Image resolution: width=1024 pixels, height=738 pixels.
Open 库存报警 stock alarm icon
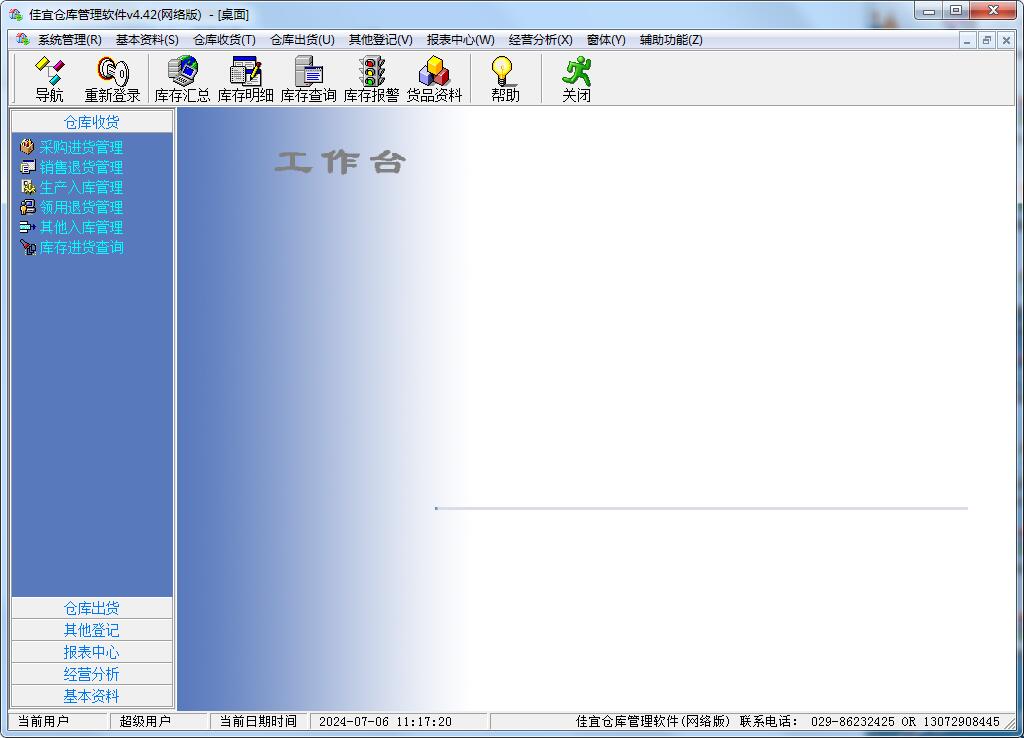click(x=371, y=79)
